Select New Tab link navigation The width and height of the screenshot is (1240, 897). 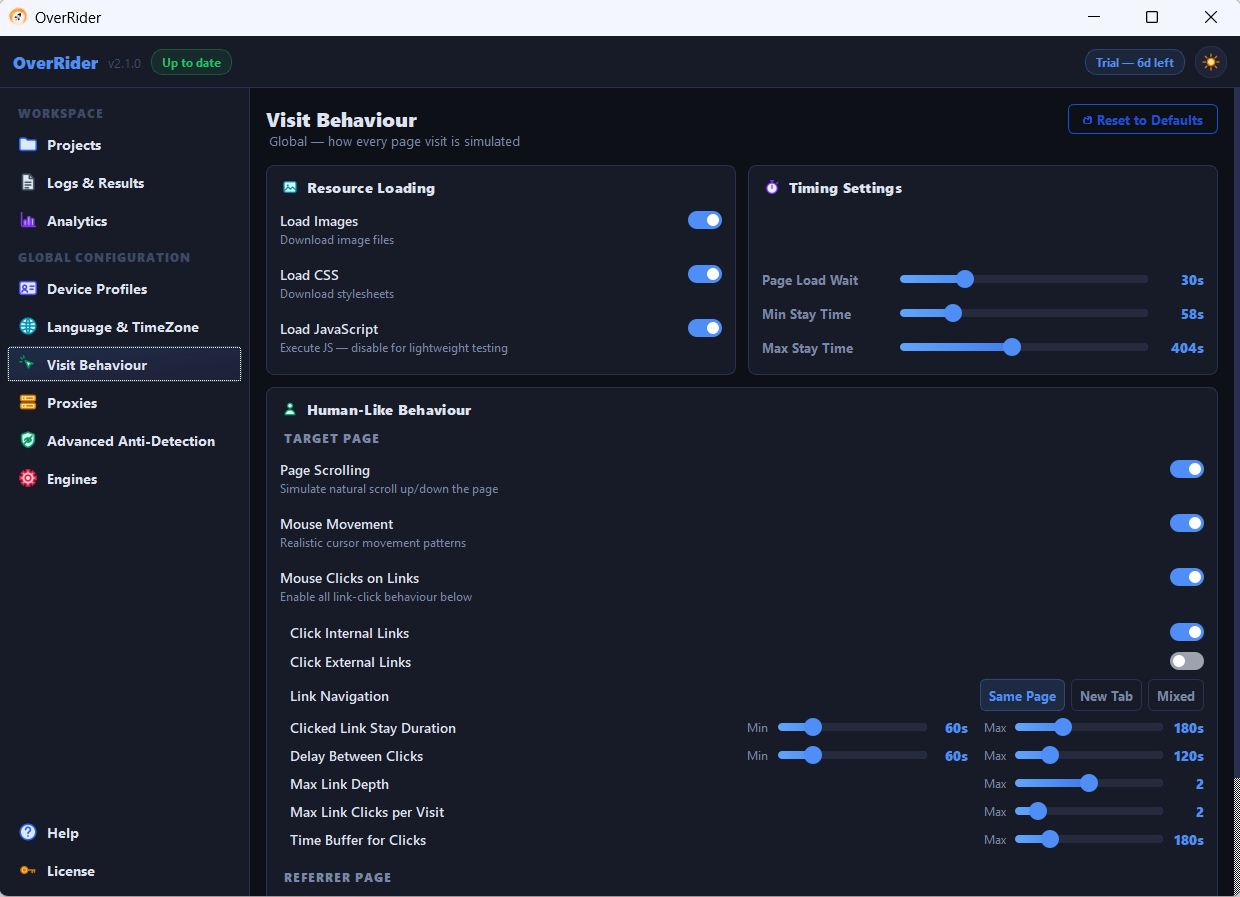pyautogui.click(x=1106, y=696)
